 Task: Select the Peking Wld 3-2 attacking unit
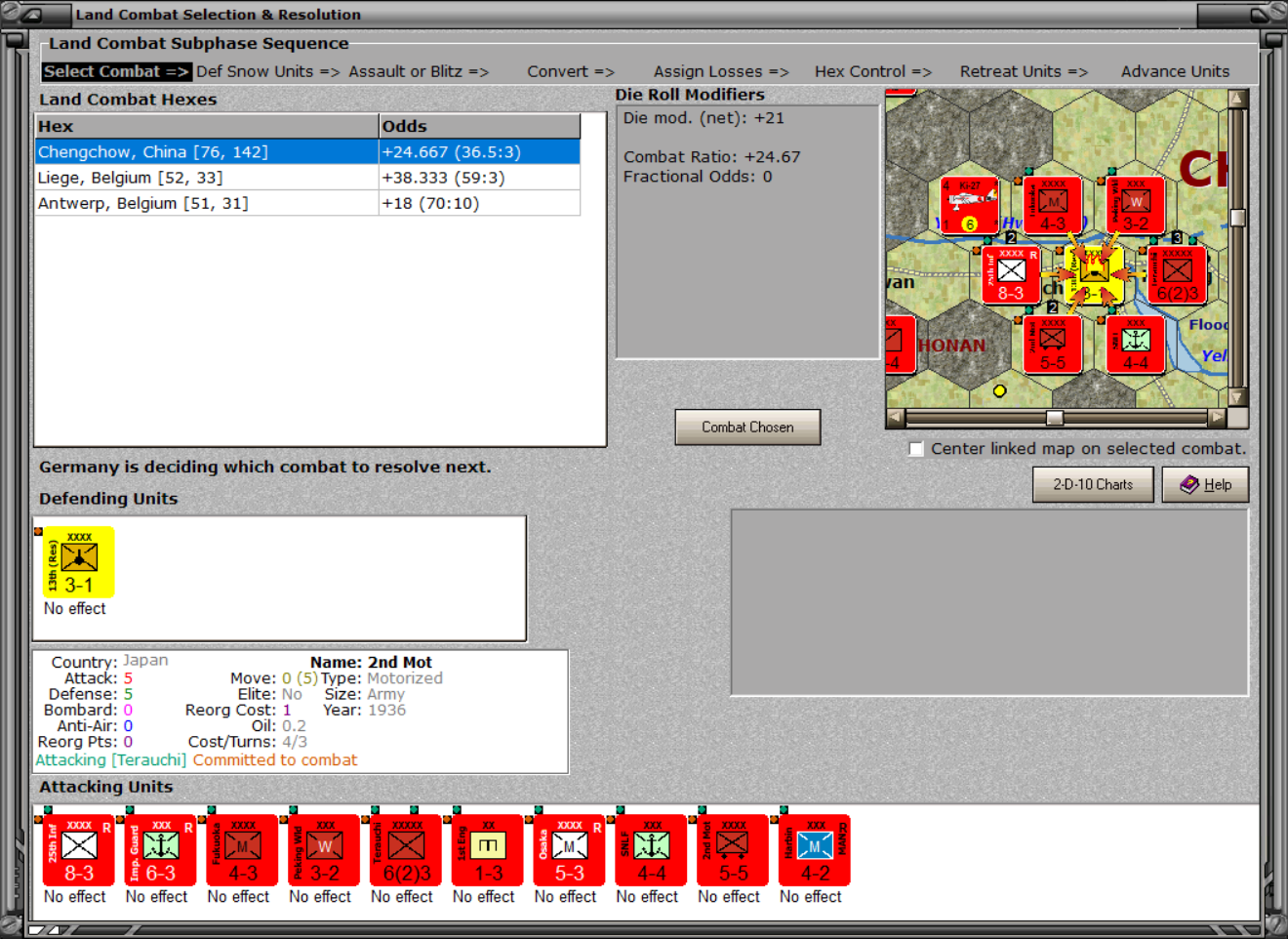325,850
